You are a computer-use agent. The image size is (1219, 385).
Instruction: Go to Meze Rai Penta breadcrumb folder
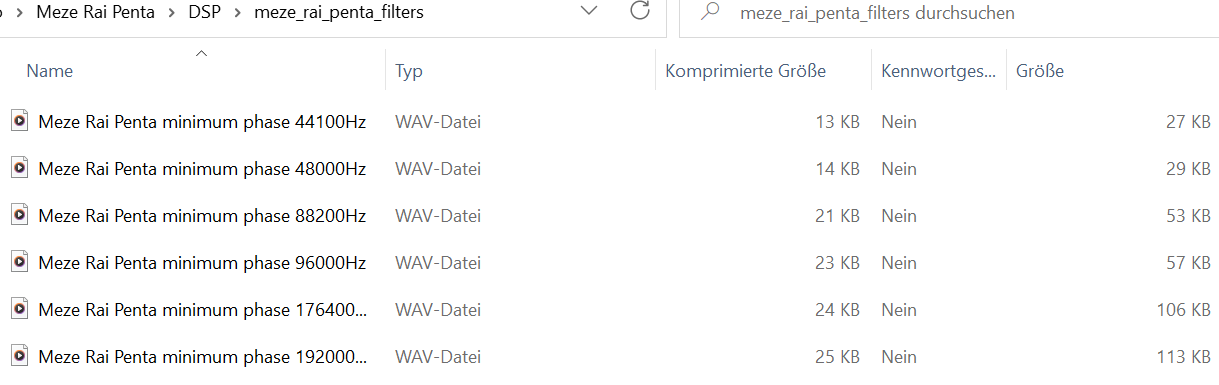click(95, 13)
